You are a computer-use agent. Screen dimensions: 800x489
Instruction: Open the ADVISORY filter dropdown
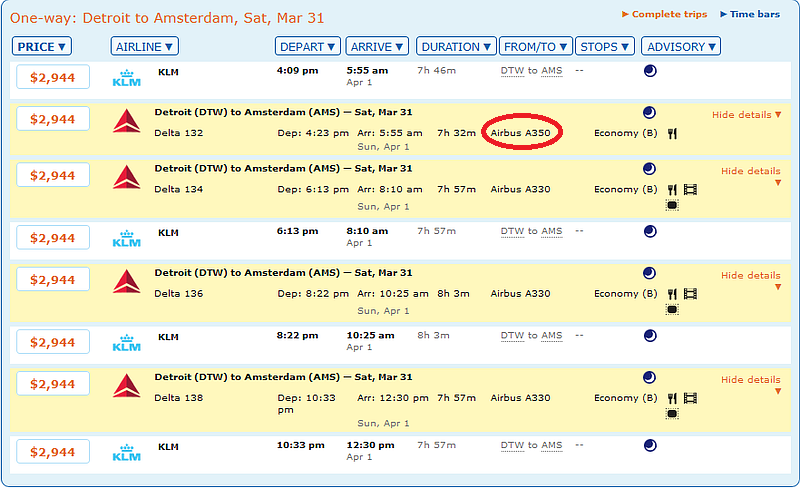[x=681, y=46]
